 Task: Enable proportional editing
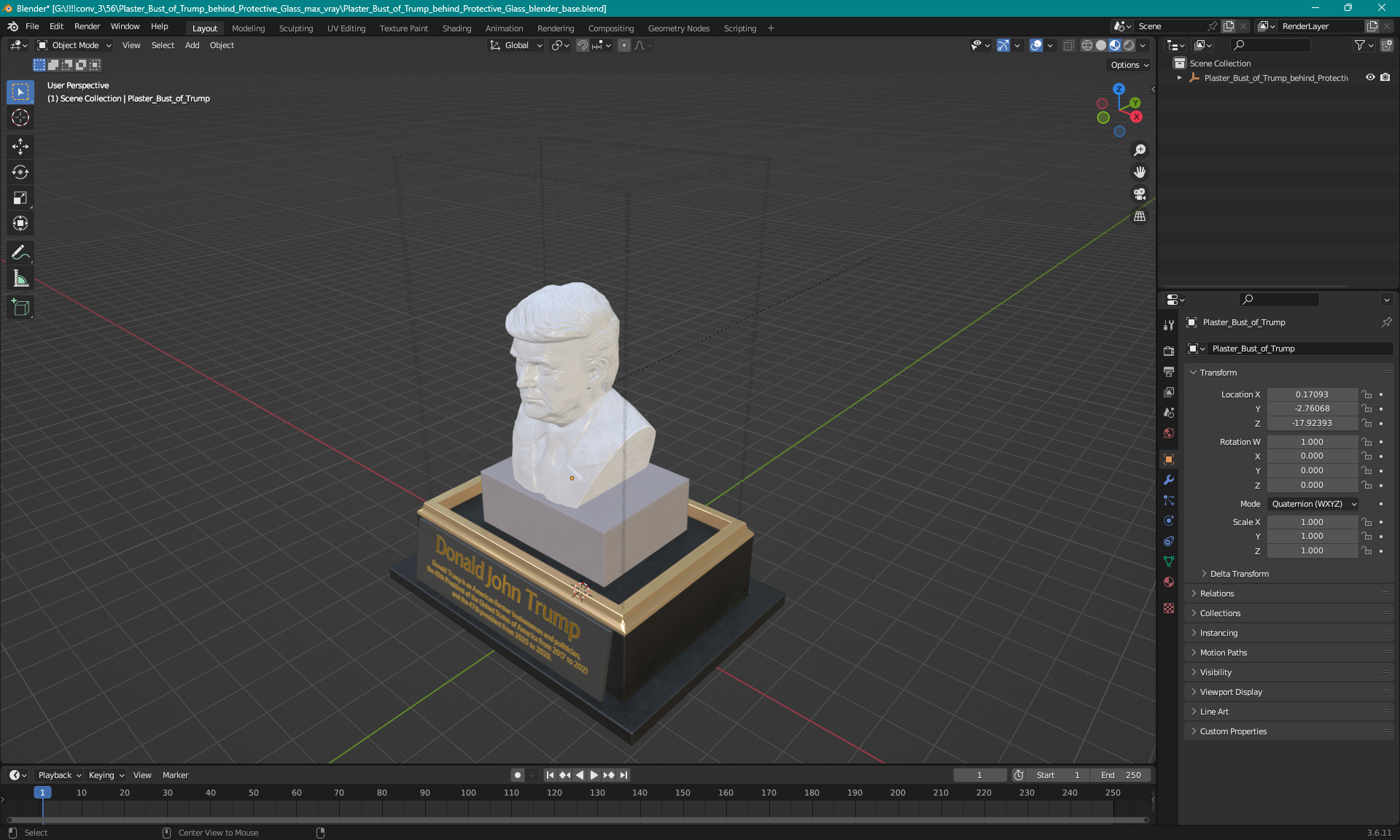[624, 45]
